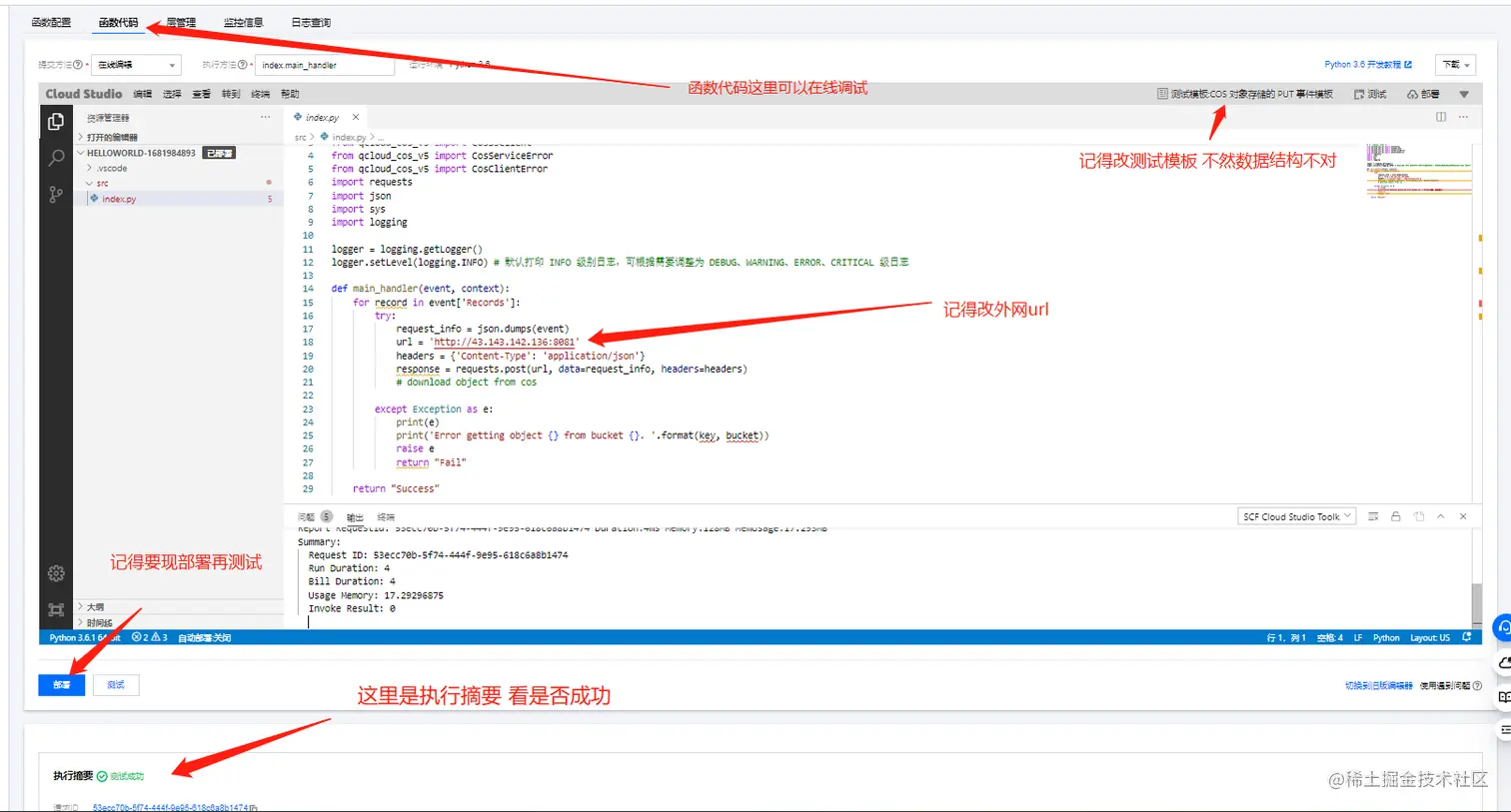This screenshot has width=1511, height=812.
Task: Open the 查看 menu in Cloud Studio
Action: tap(201, 94)
